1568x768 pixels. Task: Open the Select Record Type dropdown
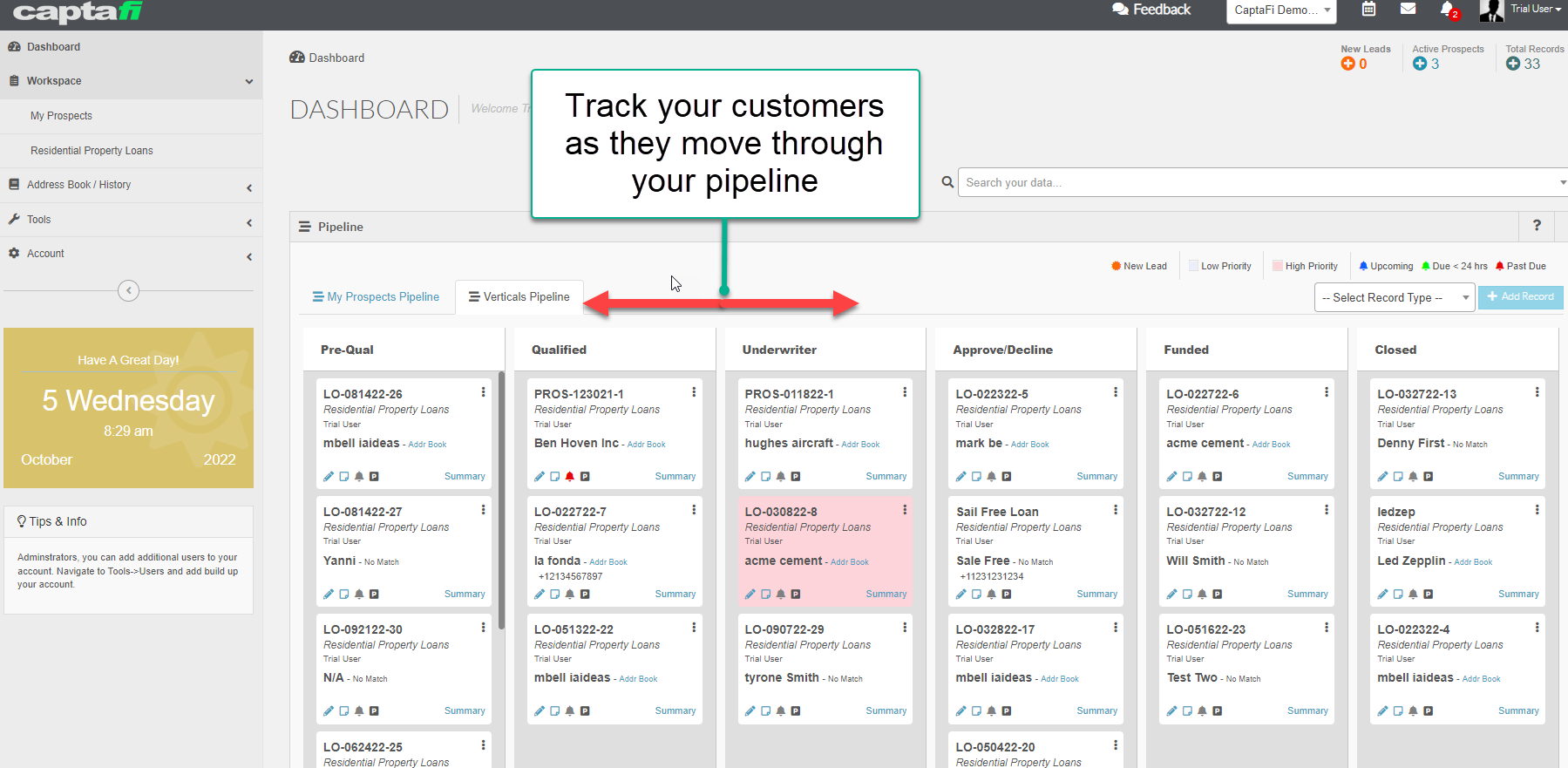[1393, 297]
